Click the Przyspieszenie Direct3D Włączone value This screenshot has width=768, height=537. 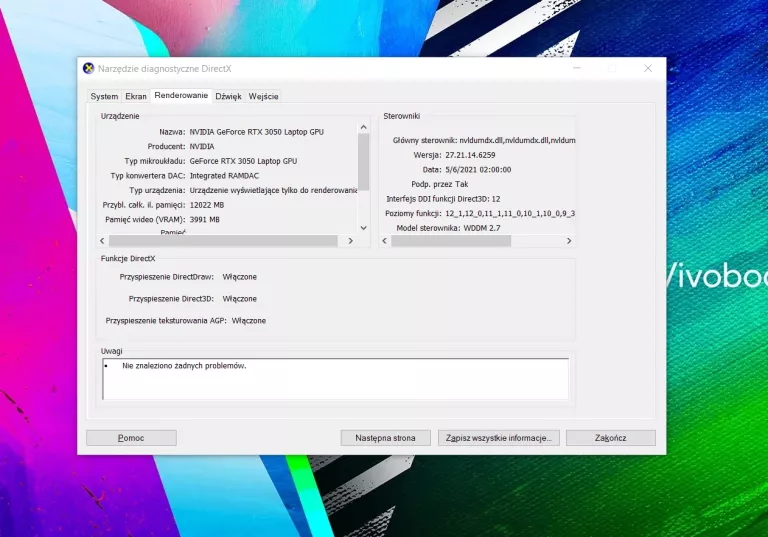pos(240,299)
